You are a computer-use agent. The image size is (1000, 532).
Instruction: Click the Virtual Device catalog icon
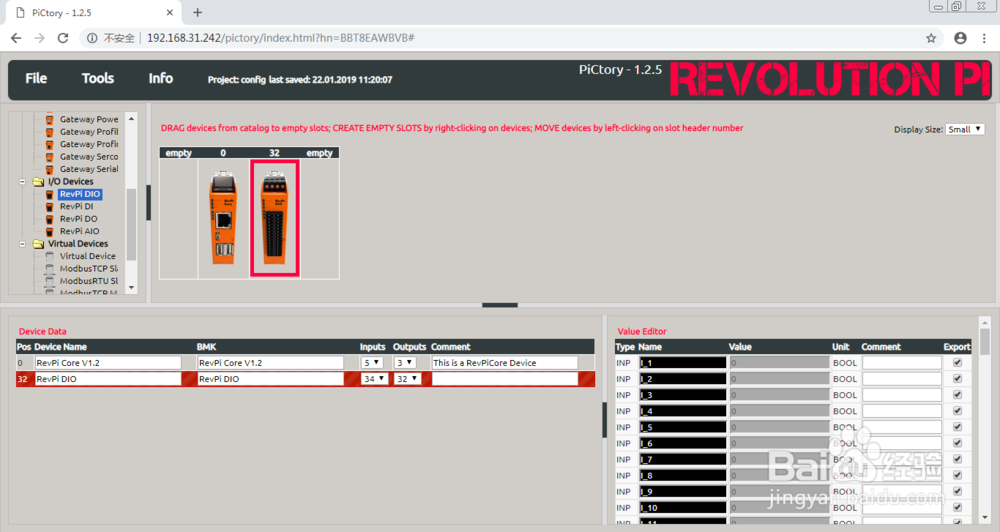49,256
